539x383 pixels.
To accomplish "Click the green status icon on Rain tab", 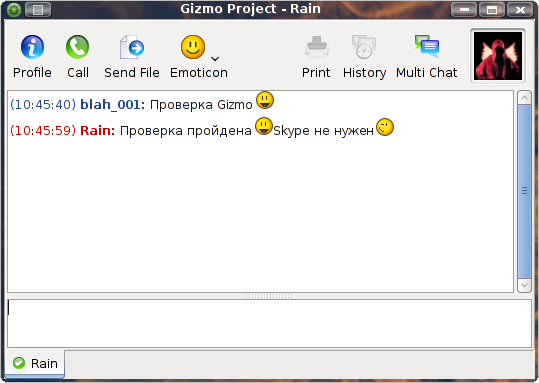I will point(19,363).
